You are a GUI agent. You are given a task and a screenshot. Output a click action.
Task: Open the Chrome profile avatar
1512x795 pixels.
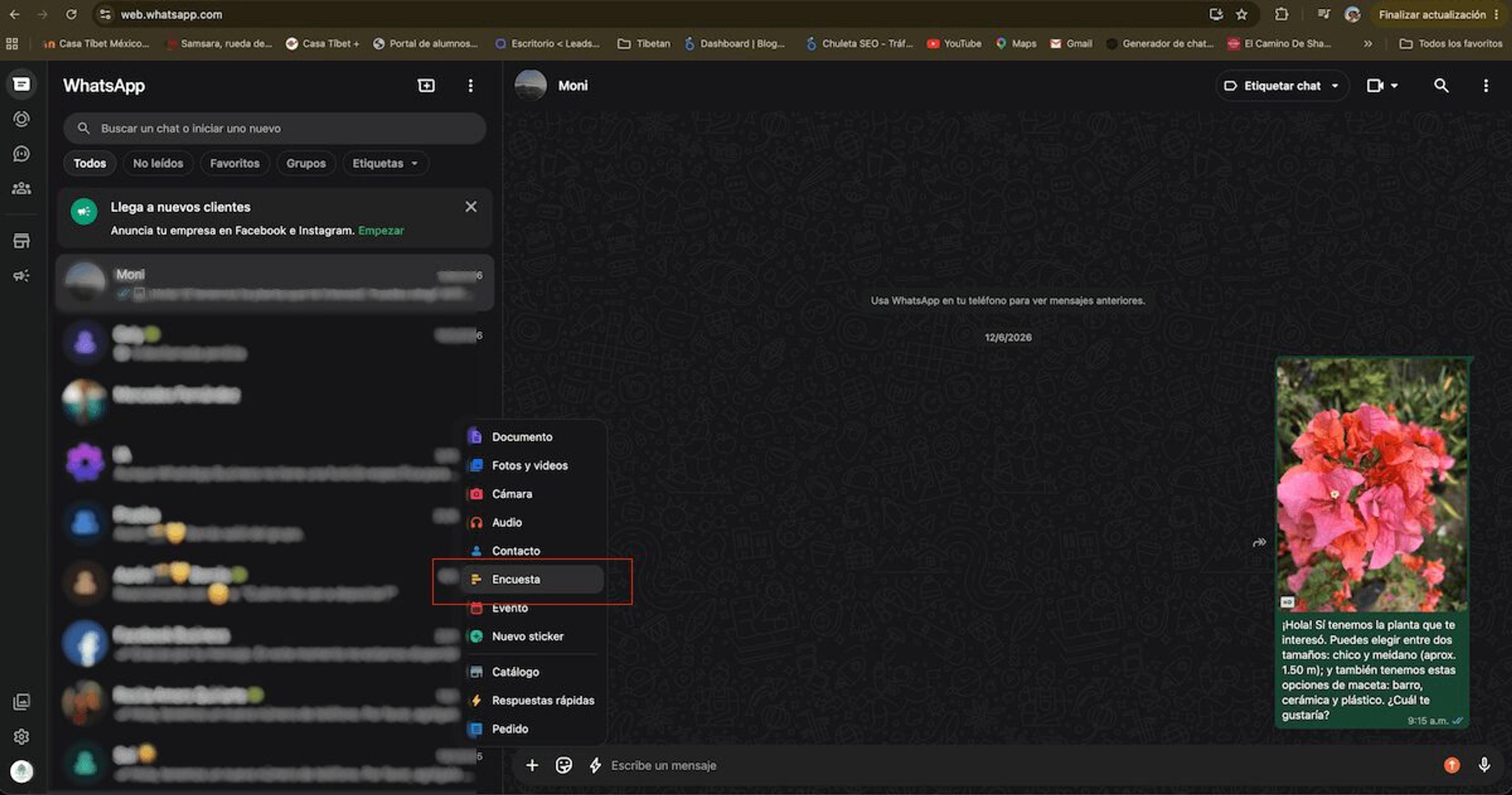[1353, 14]
